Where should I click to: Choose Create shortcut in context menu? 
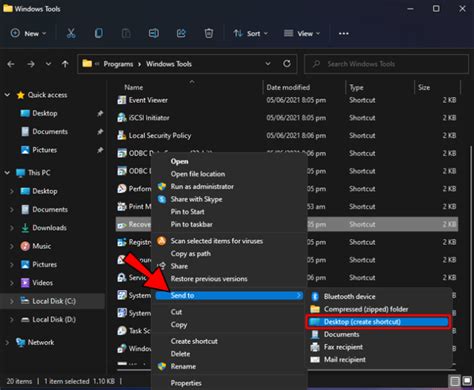pyautogui.click(x=194, y=341)
